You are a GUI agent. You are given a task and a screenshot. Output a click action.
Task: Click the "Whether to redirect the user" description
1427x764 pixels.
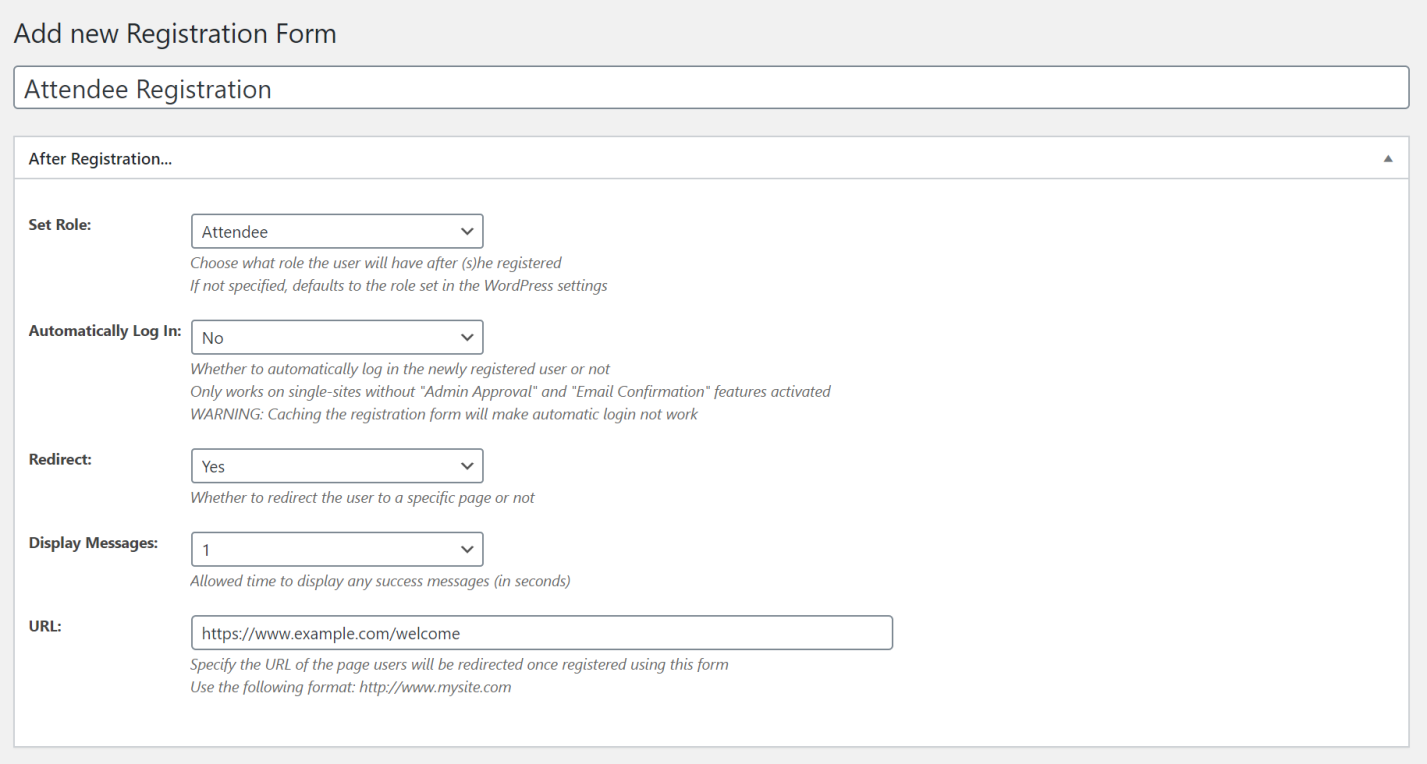362,498
